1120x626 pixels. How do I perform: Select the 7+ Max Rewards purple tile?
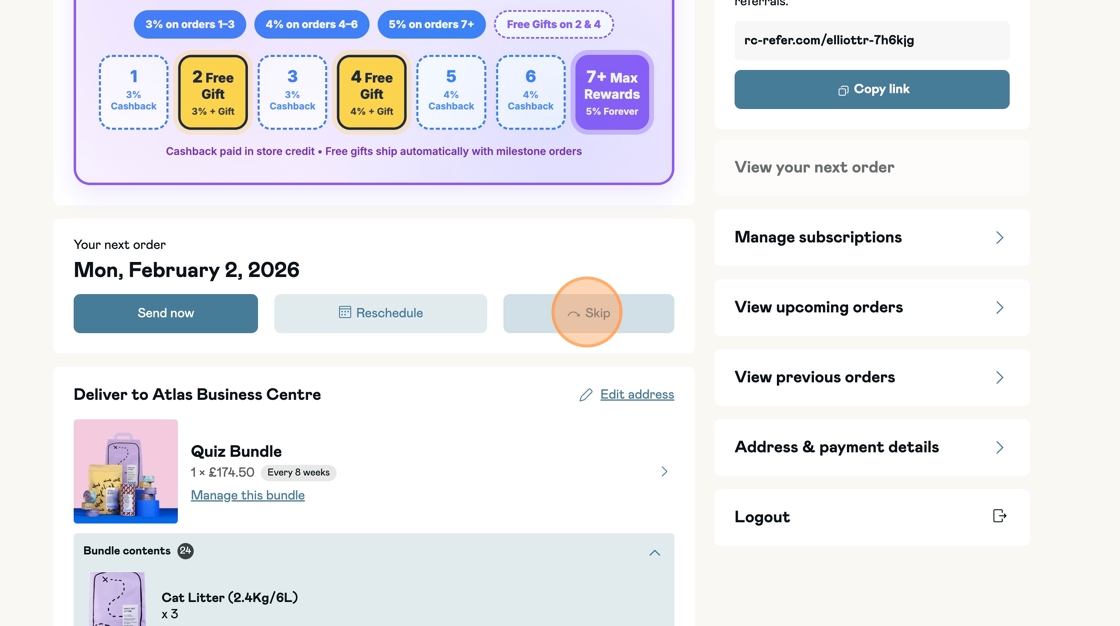[612, 93]
